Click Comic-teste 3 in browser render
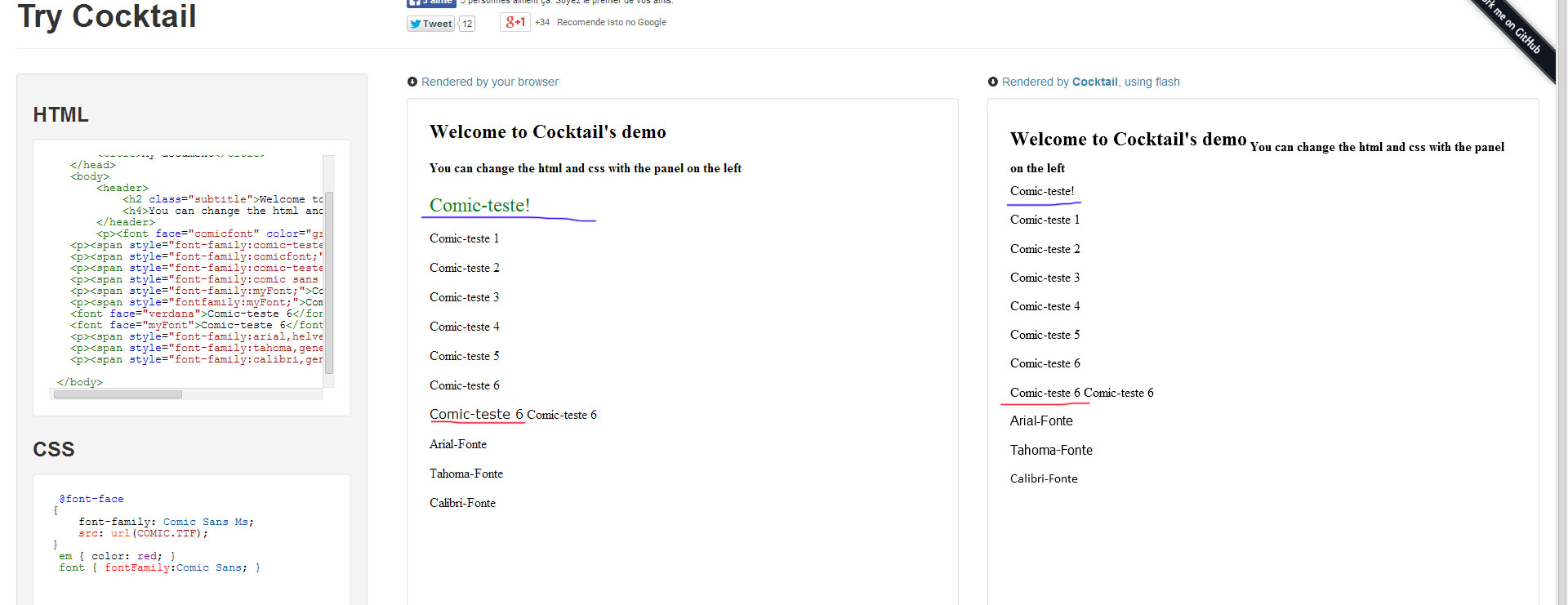The width and height of the screenshot is (1568, 605). [465, 297]
